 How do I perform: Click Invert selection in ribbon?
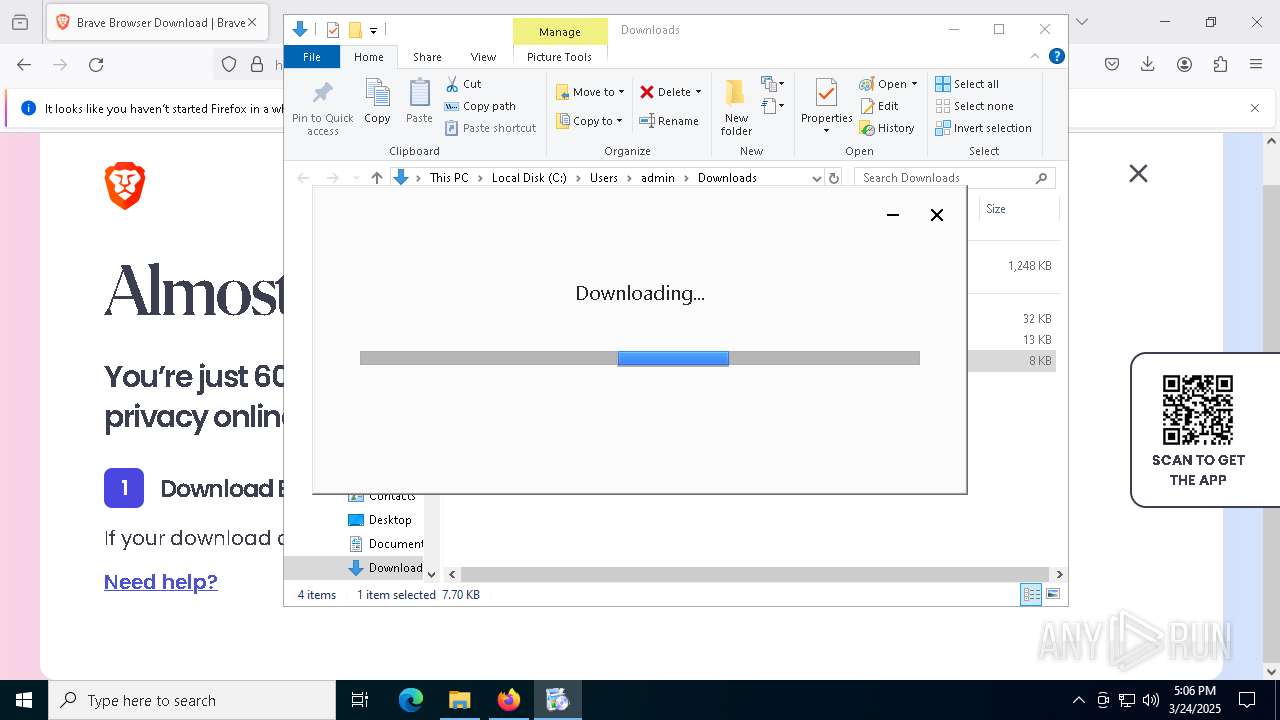[x=984, y=128]
